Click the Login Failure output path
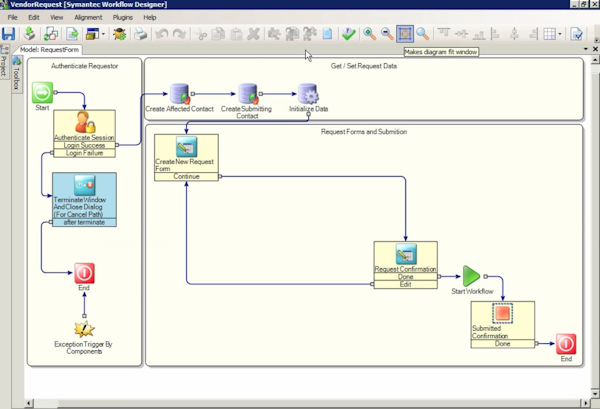Screen dimensions: 600x409 tap(84, 153)
